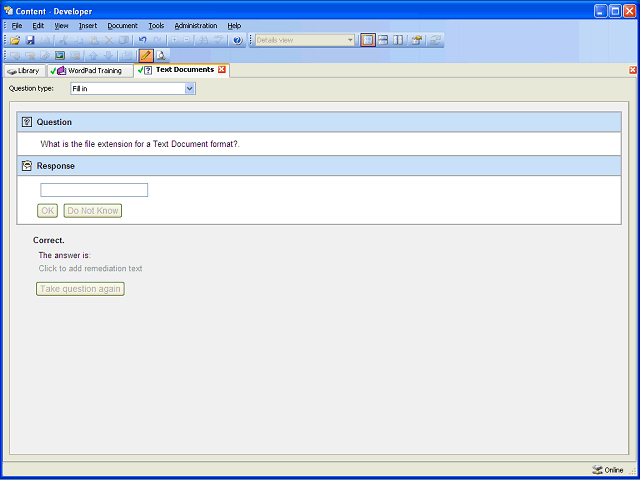Click the Redo arrow icon
This screenshot has width=640, height=480.
(158, 40)
